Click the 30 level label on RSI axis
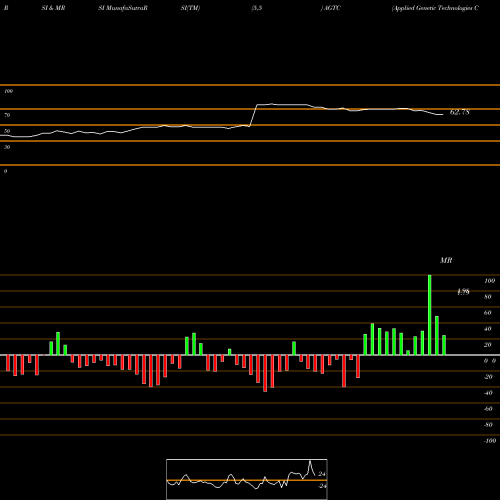This screenshot has width=500, height=500. pyautogui.click(x=7, y=147)
